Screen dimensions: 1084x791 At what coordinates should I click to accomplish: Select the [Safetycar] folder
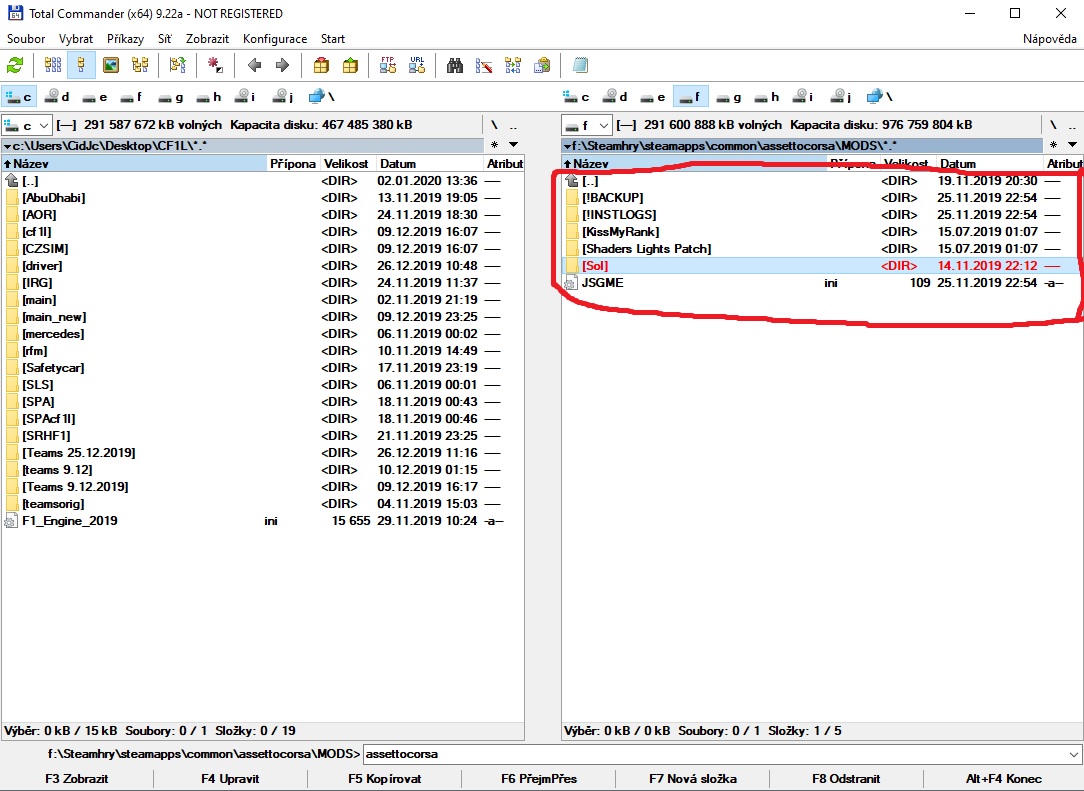coord(262,368)
